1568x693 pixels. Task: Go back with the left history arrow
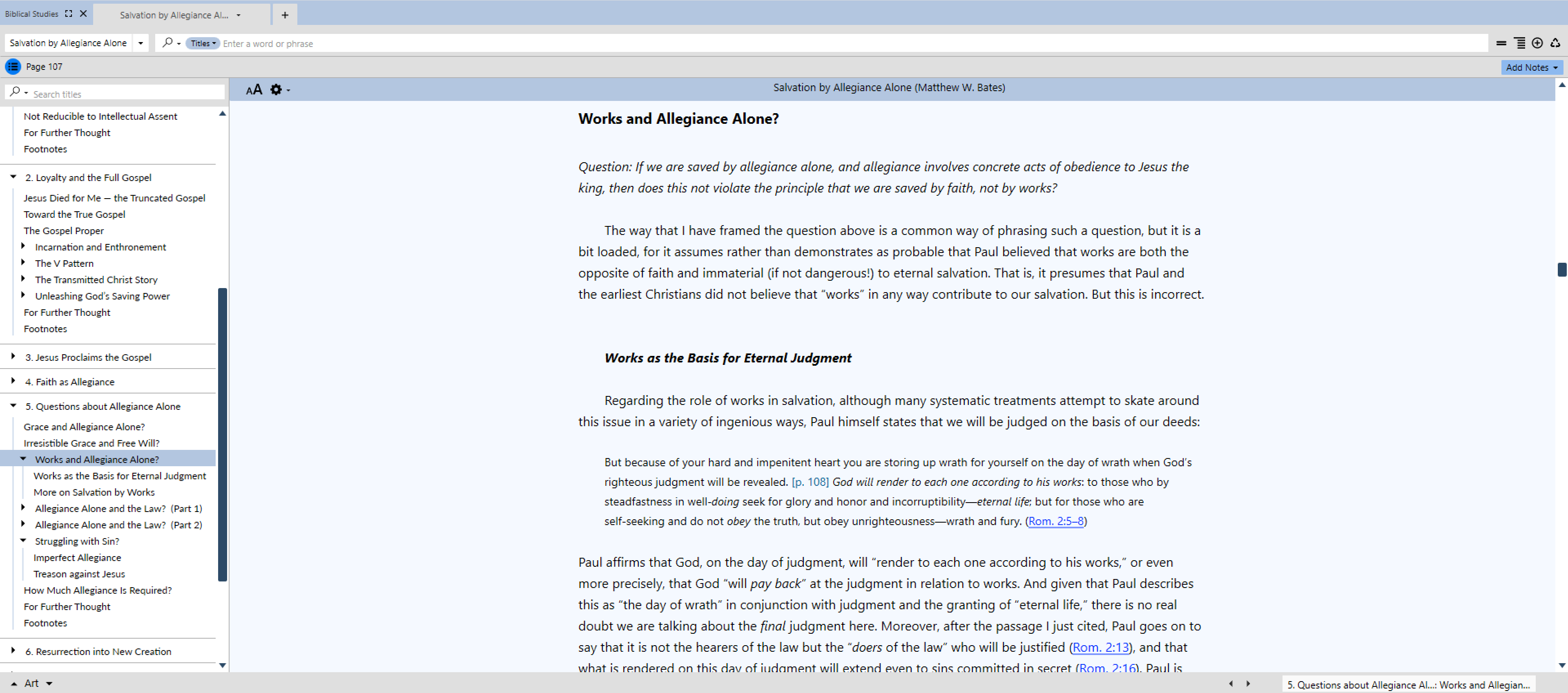pyautogui.click(x=1231, y=683)
